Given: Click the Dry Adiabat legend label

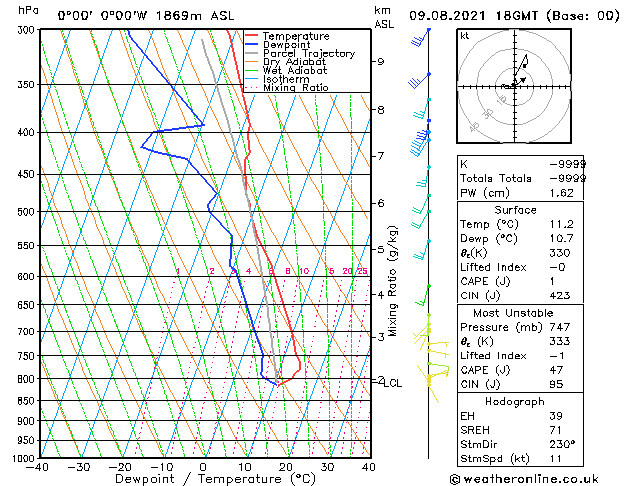Looking at the screenshot, I should point(294,62).
